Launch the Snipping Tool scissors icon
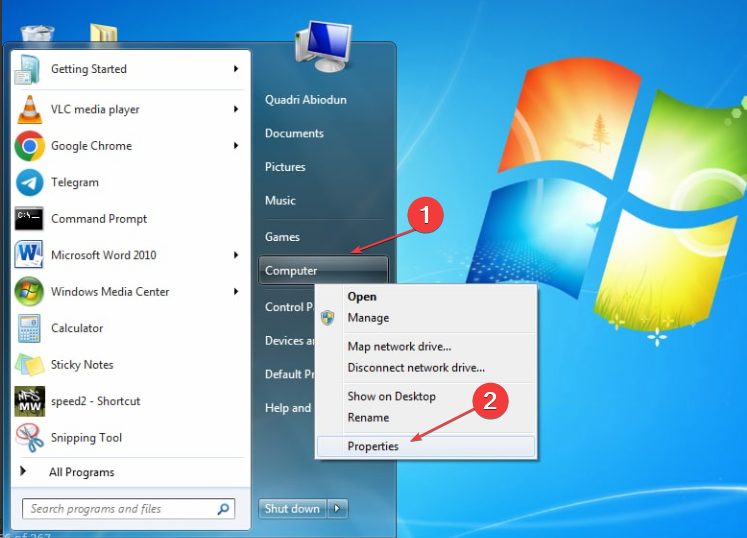The height and width of the screenshot is (538, 747). pyautogui.click(x=29, y=437)
